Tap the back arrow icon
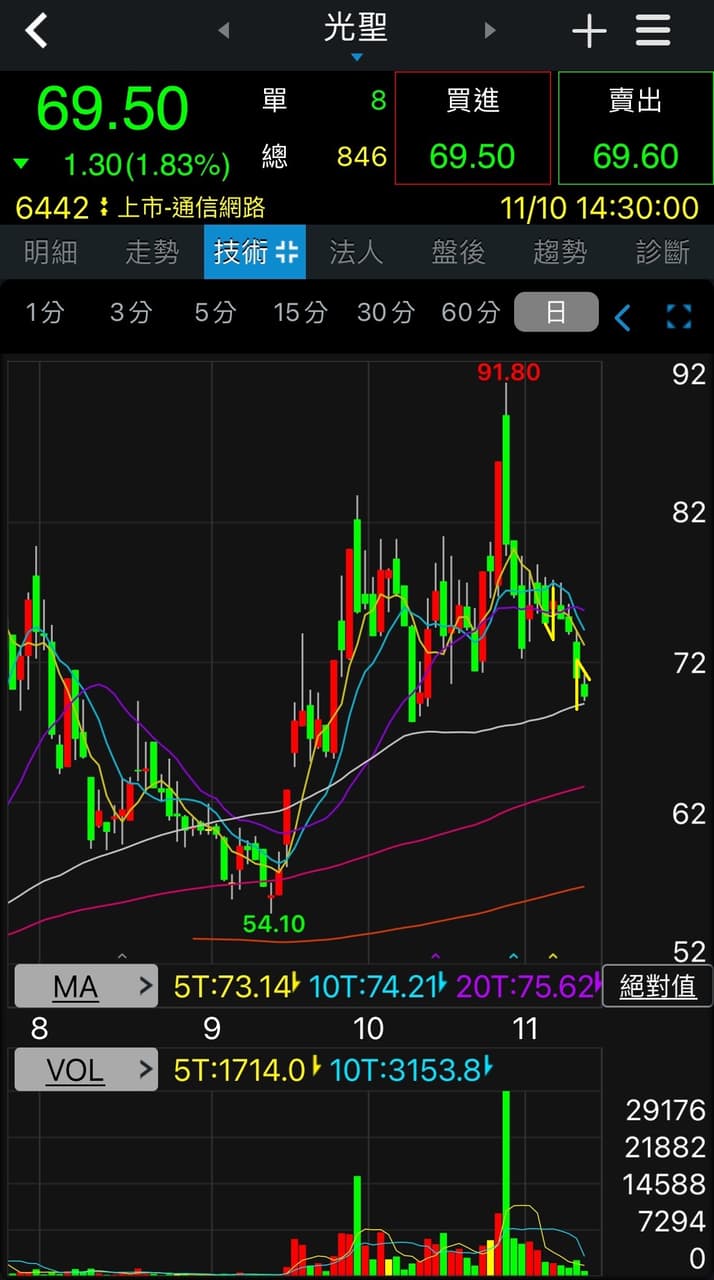714x1280 pixels. [36, 31]
